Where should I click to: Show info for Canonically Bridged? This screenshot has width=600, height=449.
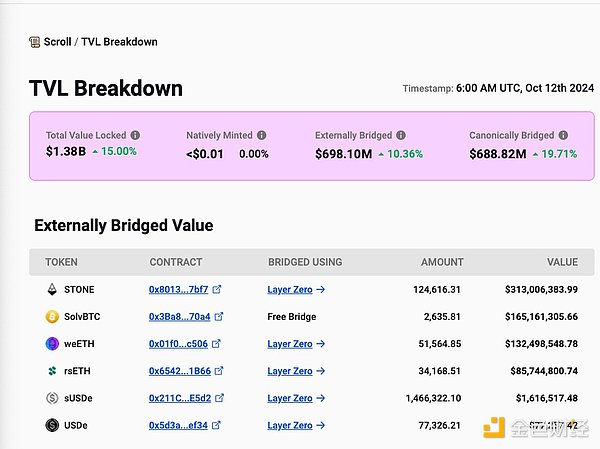(x=563, y=135)
